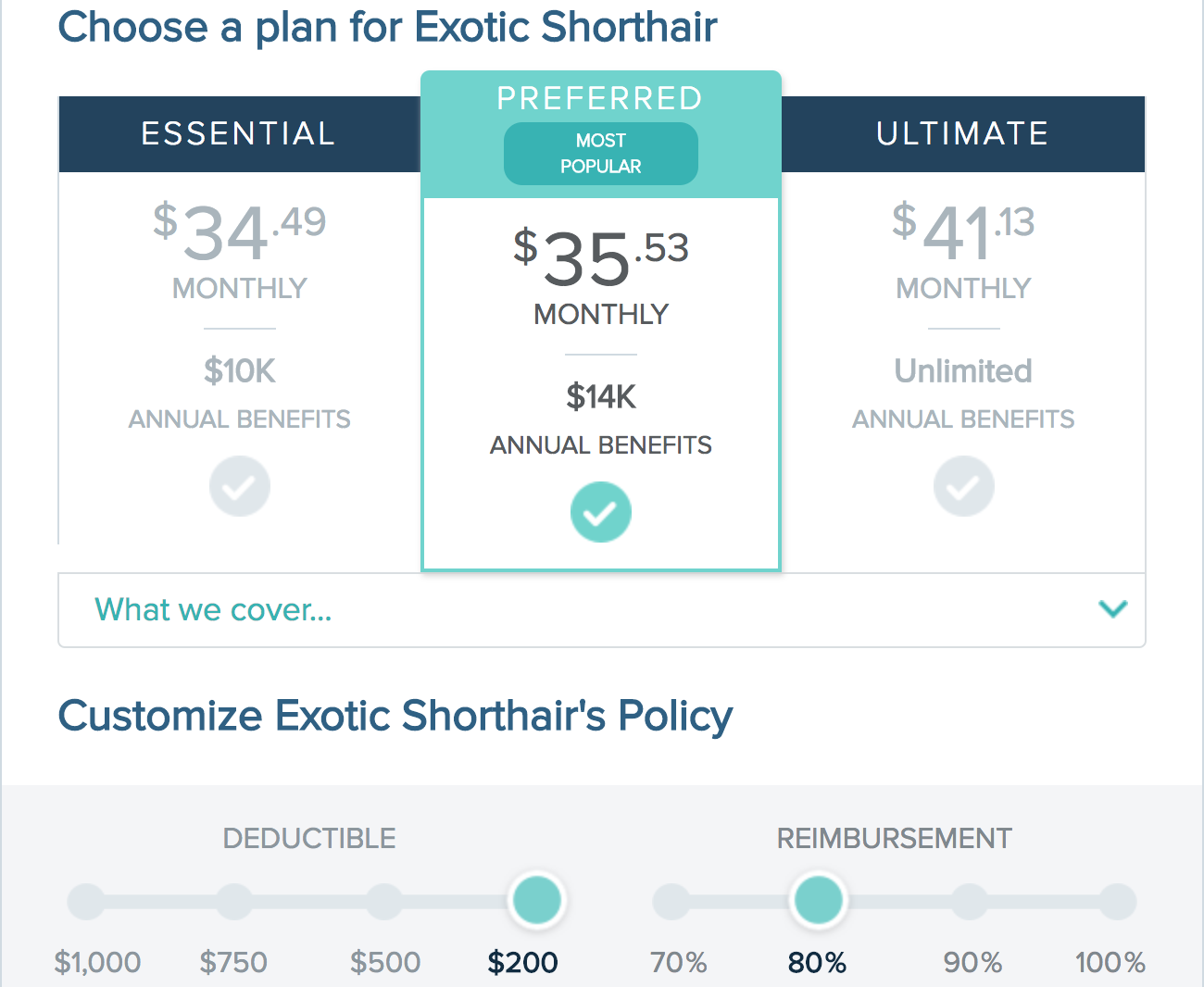Screen dimensions: 1204x987
Task: Open the What we cover section
Action: 602,610
